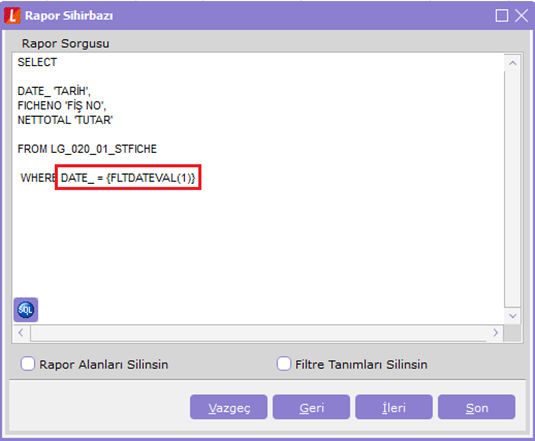
Task: Finish the wizard with Son button
Action: (x=476, y=407)
